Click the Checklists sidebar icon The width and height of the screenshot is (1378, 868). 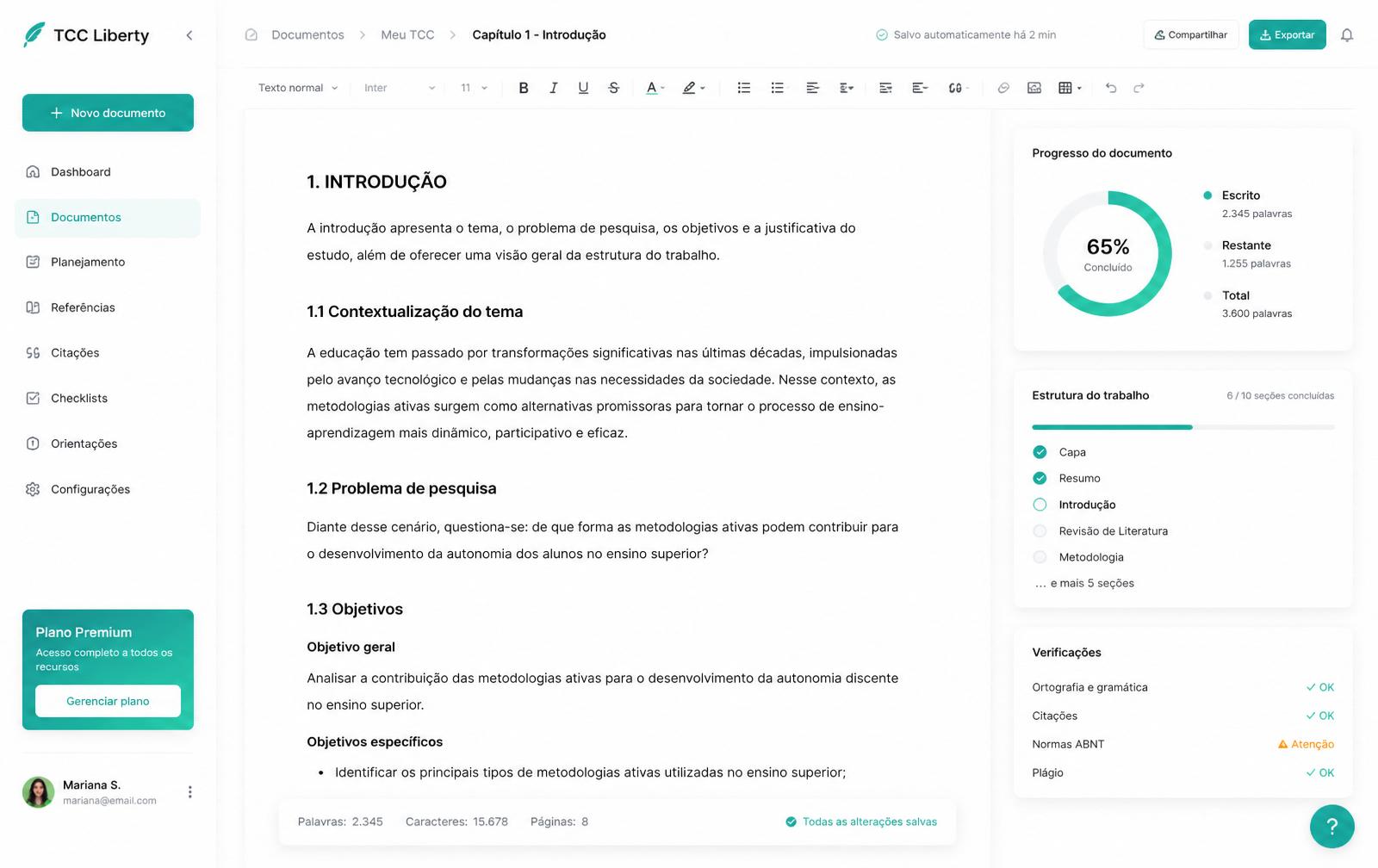tap(33, 398)
